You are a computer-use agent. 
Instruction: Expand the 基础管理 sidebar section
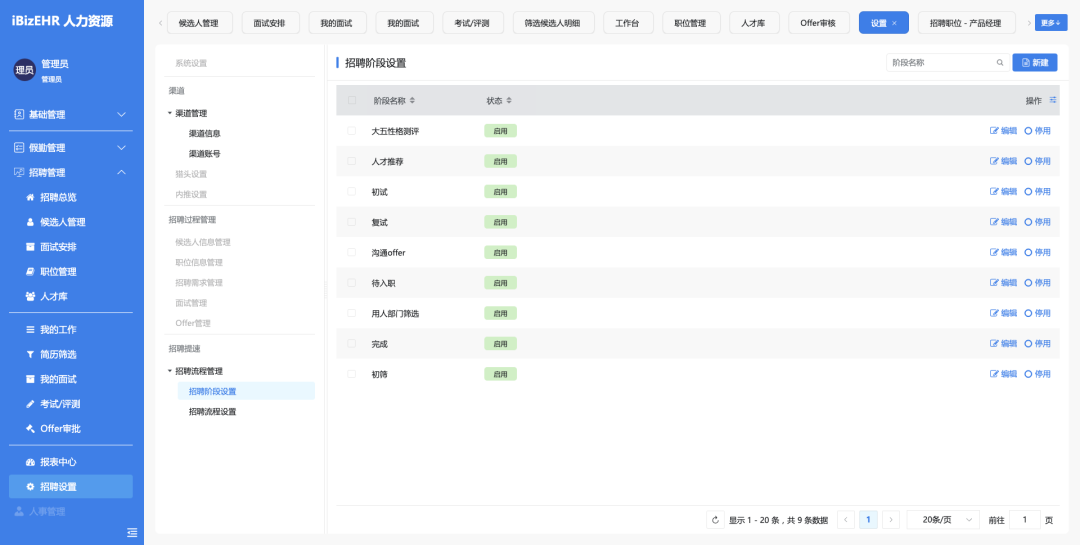click(121, 115)
